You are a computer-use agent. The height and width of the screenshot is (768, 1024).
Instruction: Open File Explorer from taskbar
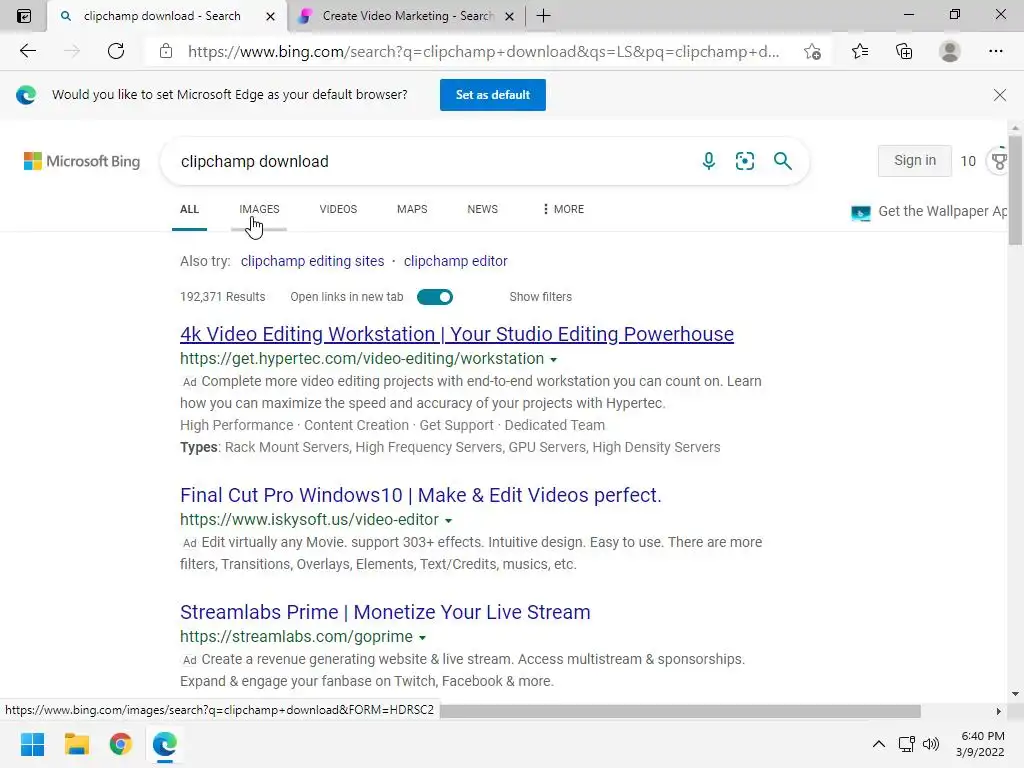pyautogui.click(x=76, y=744)
